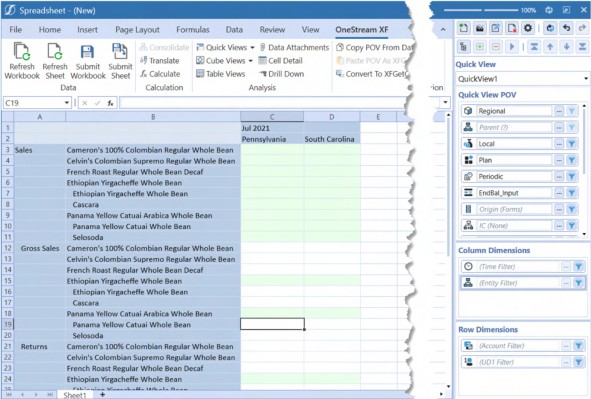Click the delete Quick View icon
The image size is (591, 399).
coord(512,28)
